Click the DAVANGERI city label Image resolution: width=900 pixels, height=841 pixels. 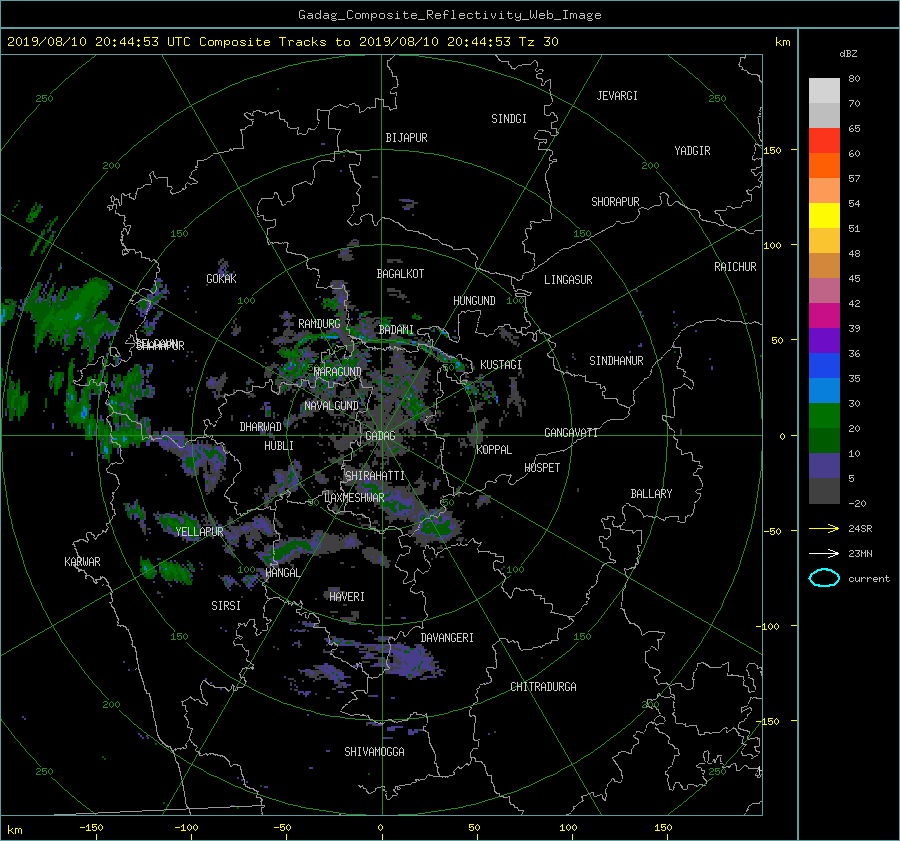447,638
